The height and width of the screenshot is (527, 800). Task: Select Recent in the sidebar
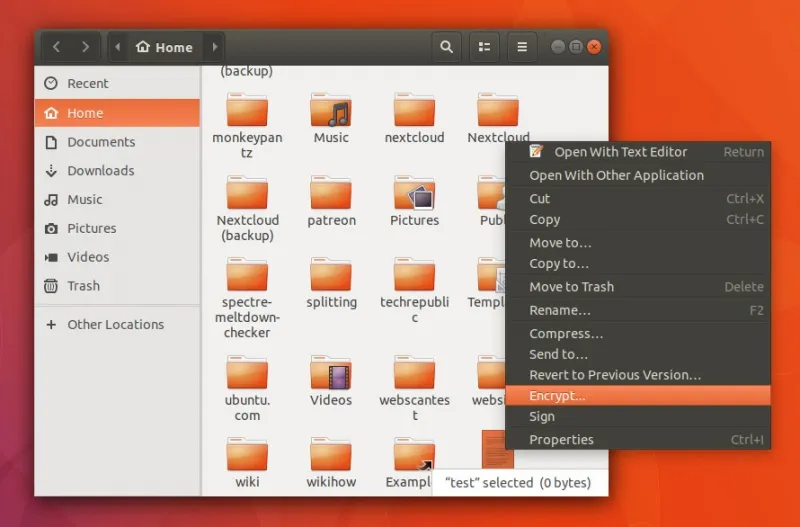[x=87, y=84]
